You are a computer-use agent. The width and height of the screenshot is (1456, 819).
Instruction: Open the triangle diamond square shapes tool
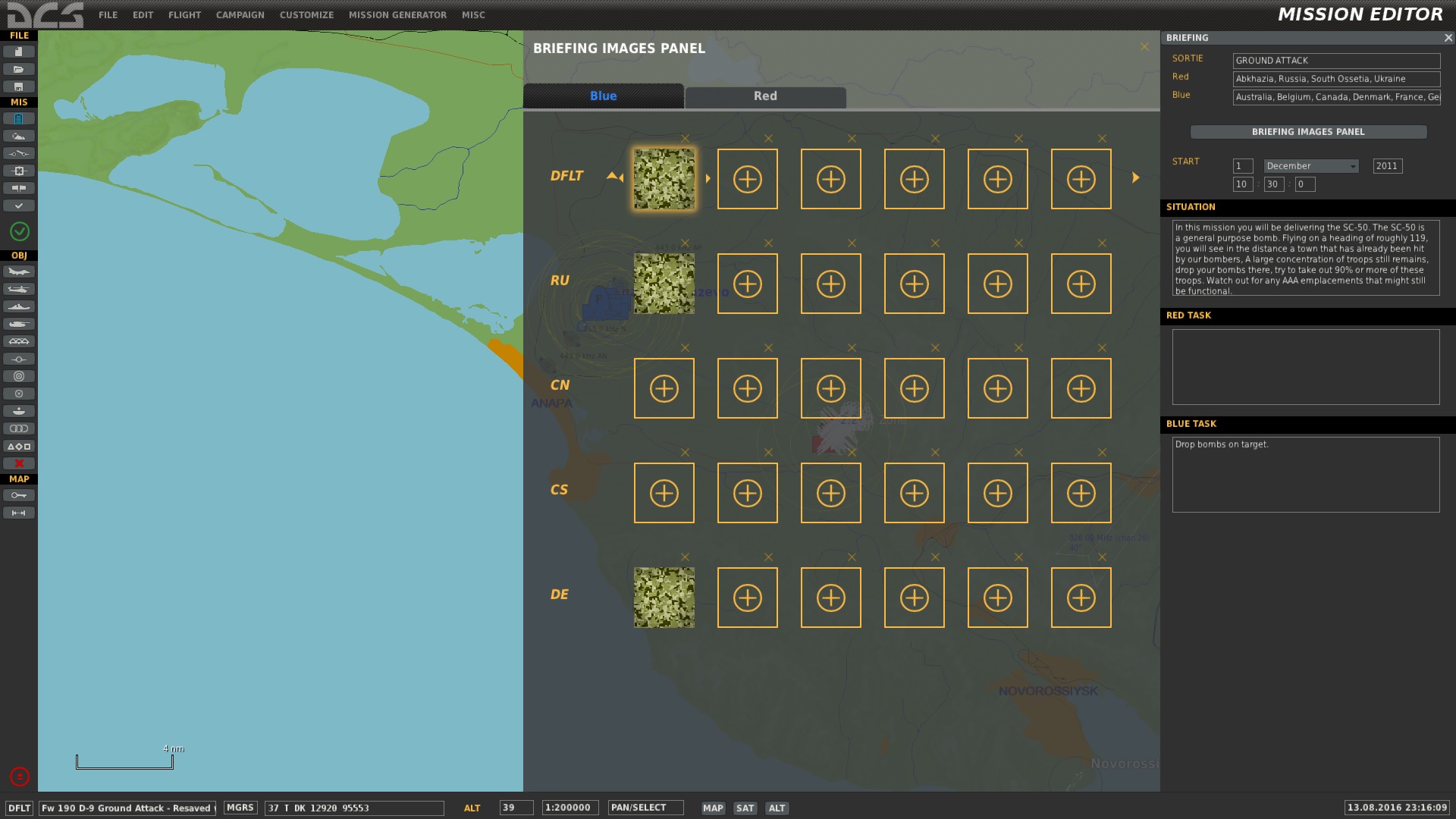19,446
